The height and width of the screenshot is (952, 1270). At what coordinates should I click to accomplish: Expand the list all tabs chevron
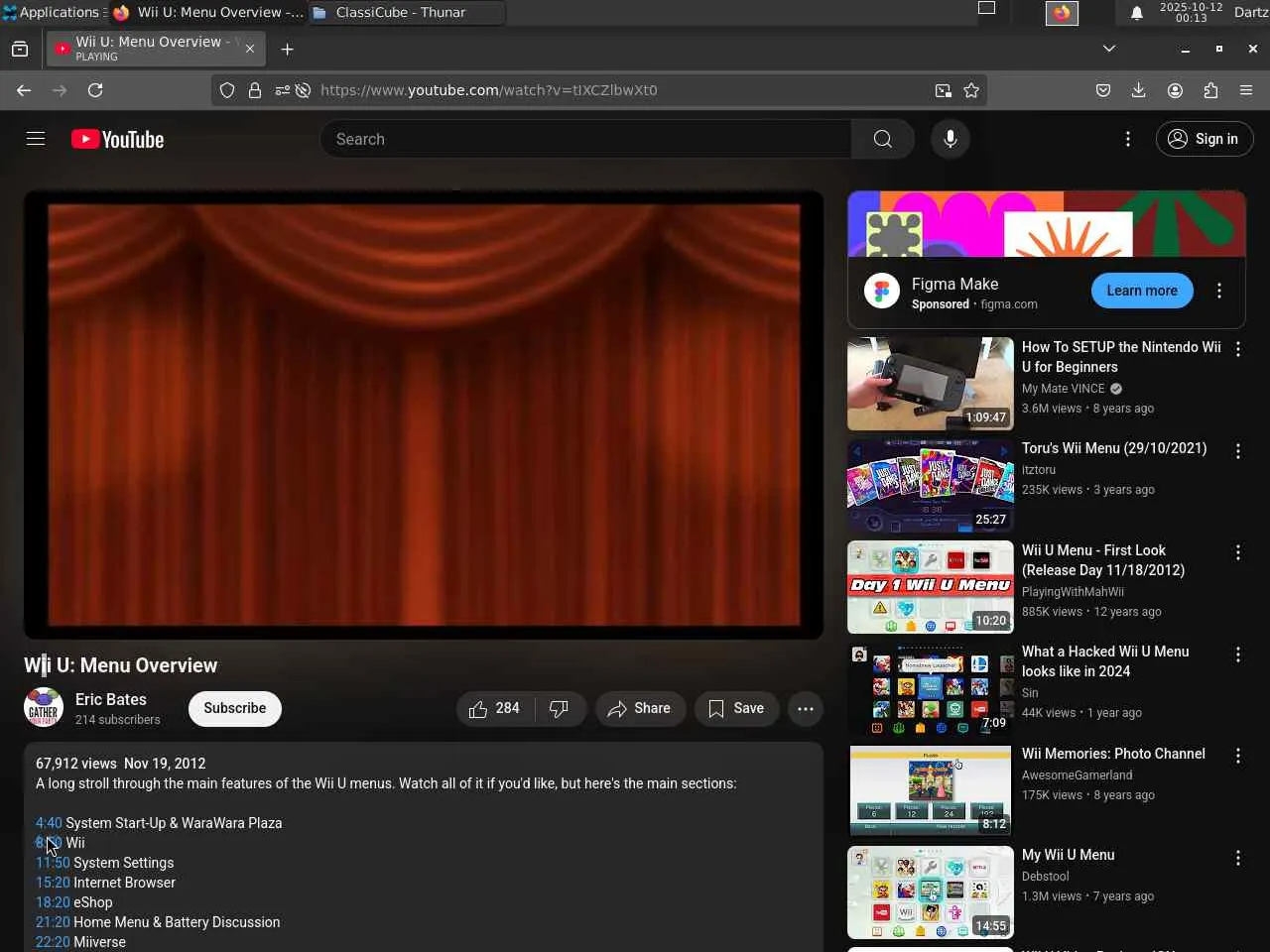pyautogui.click(x=1109, y=49)
